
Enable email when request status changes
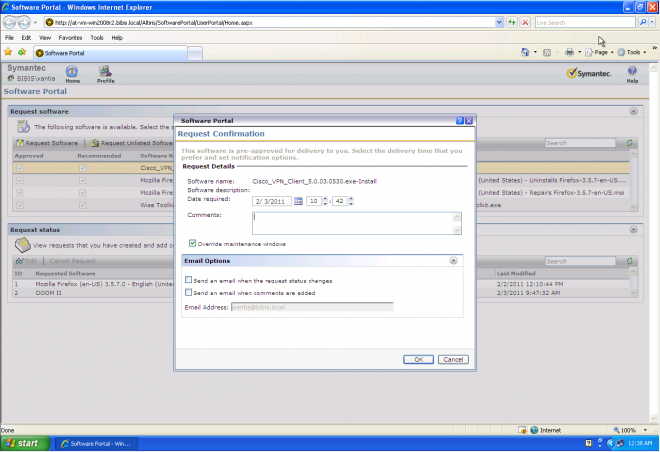188,280
